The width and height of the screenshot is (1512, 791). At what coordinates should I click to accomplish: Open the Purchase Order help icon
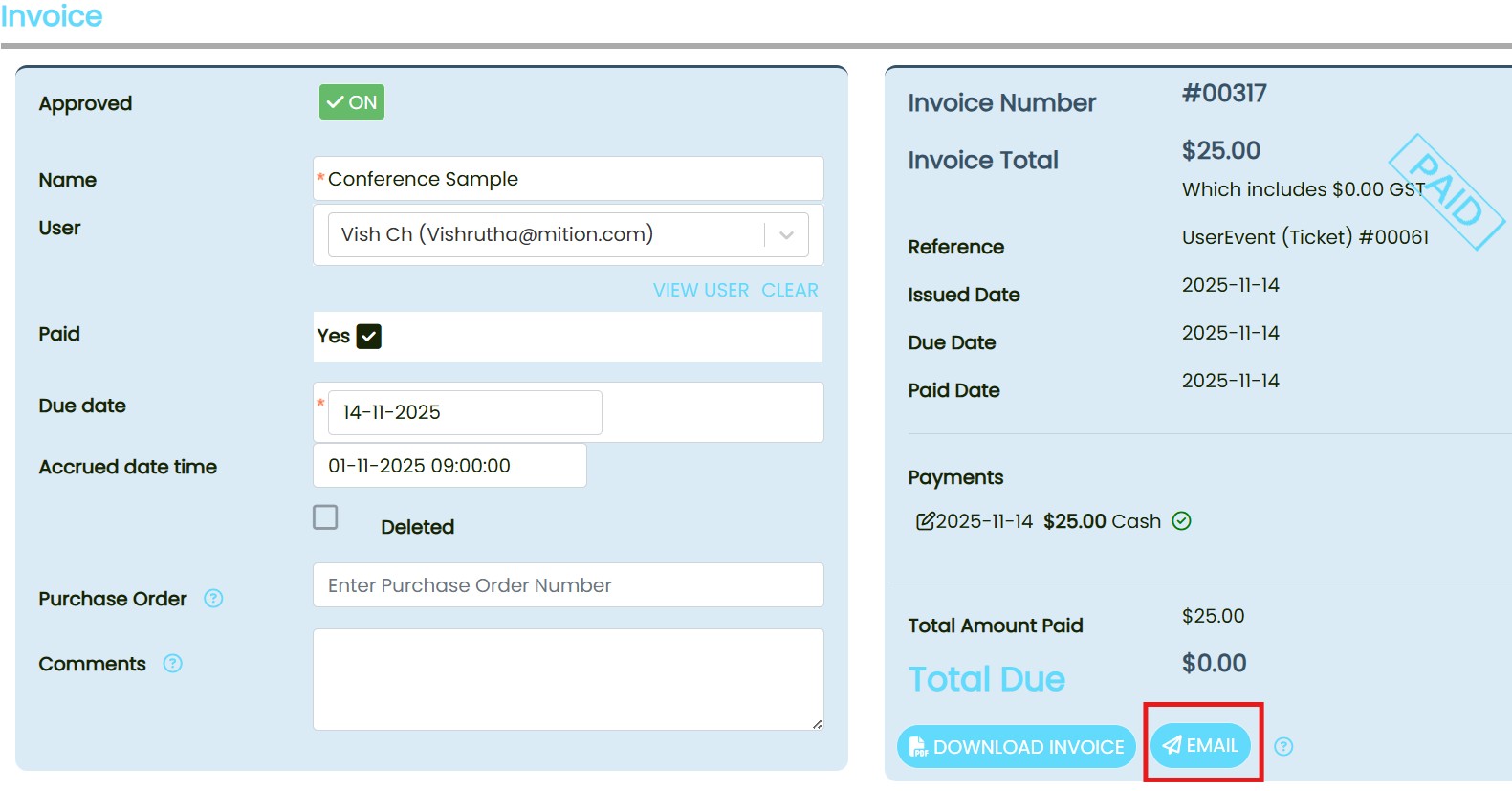point(213,599)
